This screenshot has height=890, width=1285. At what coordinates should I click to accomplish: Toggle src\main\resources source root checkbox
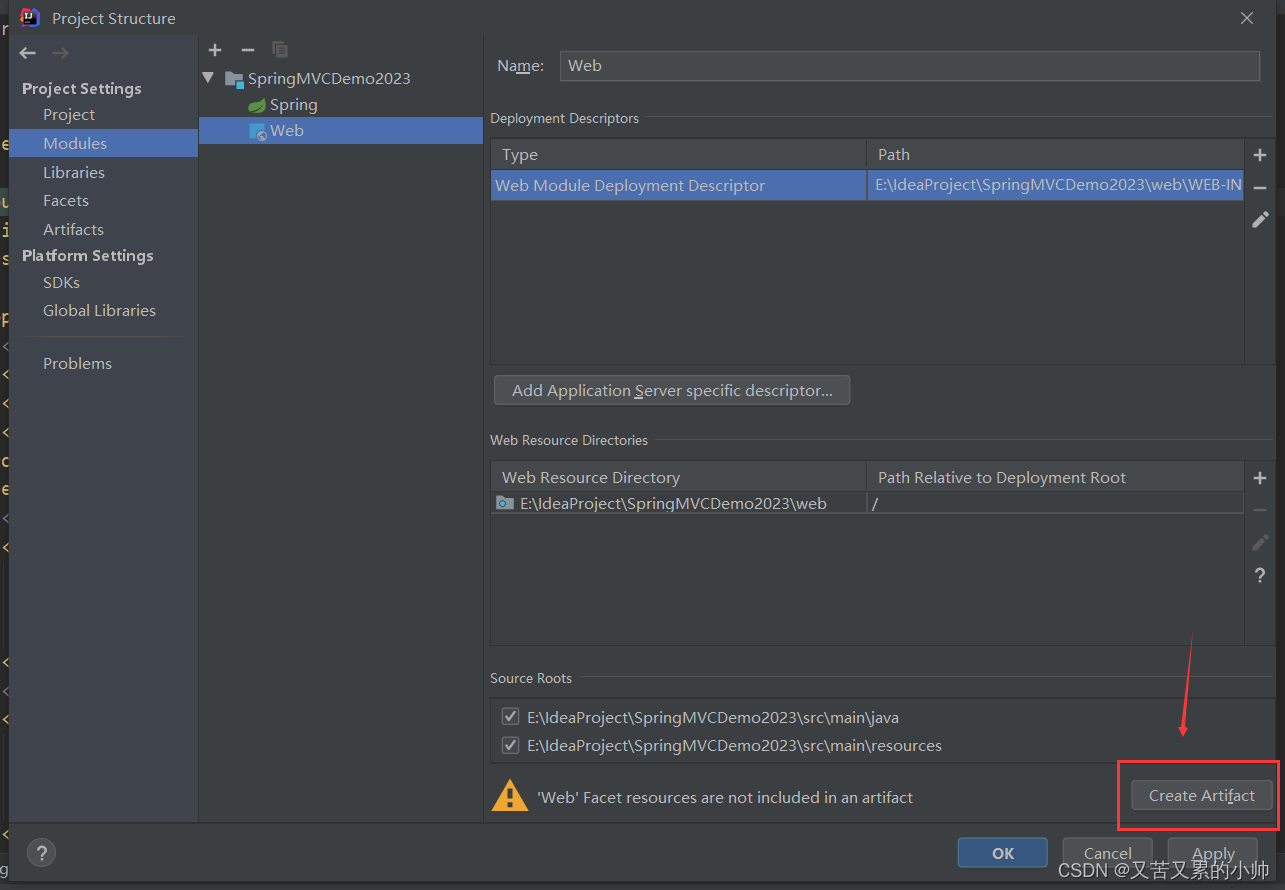pos(511,745)
